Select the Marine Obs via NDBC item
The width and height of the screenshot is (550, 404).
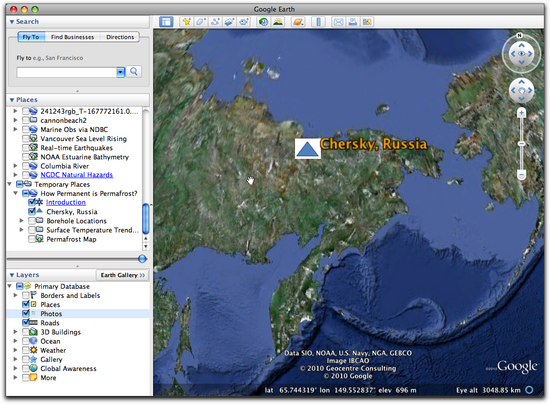74,129
